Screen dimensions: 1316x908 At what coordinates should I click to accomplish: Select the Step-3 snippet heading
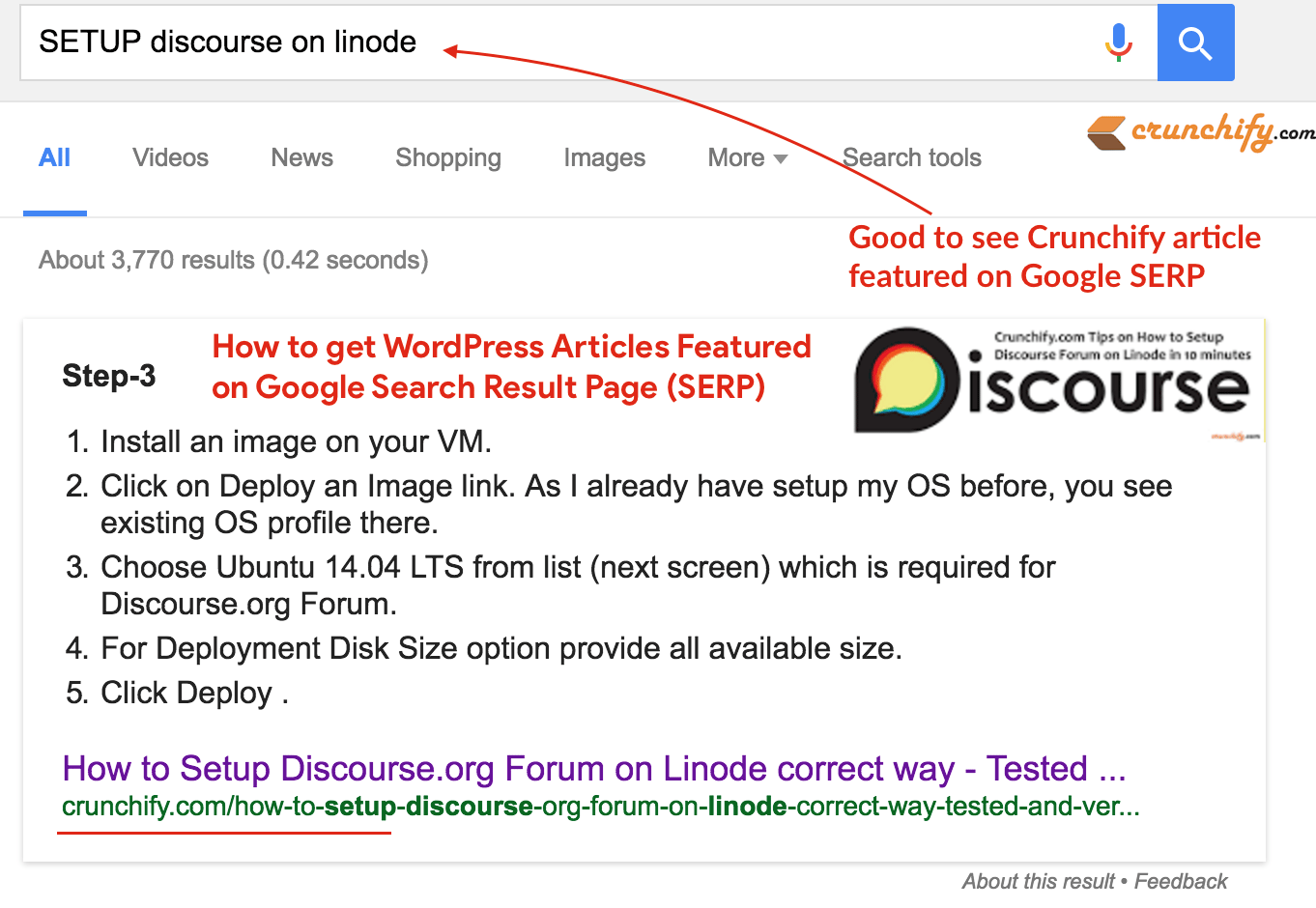pyautogui.click(x=109, y=376)
